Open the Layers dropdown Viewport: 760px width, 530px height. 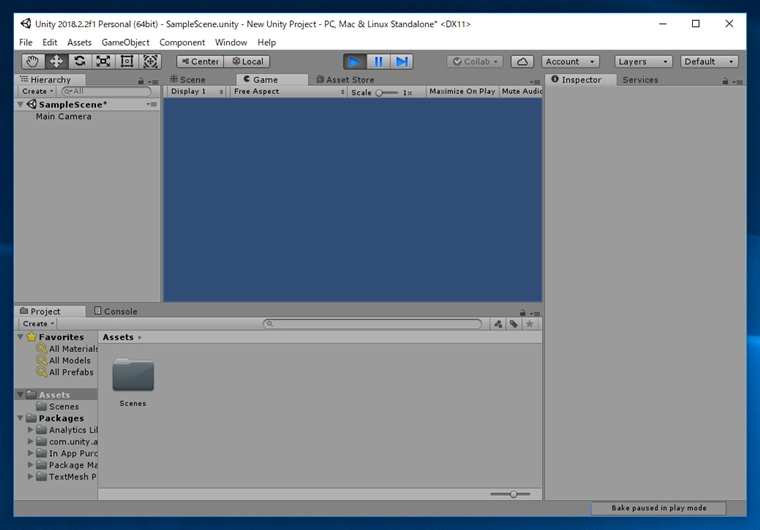[643, 62]
